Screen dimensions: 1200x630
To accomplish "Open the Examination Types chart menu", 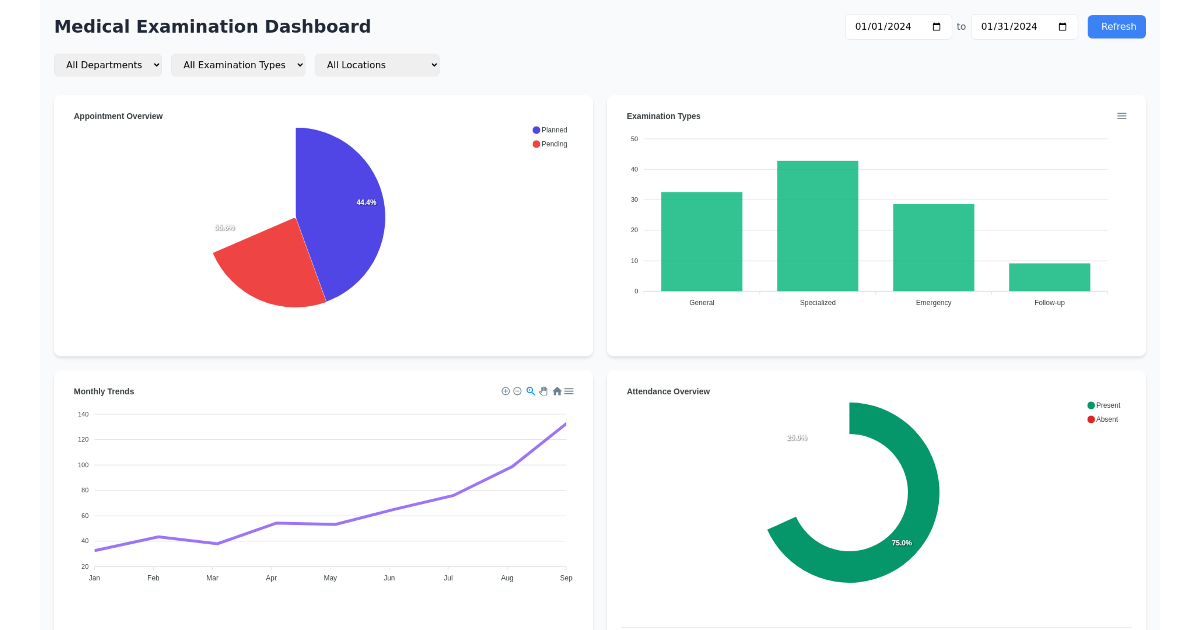I will point(1121,115).
